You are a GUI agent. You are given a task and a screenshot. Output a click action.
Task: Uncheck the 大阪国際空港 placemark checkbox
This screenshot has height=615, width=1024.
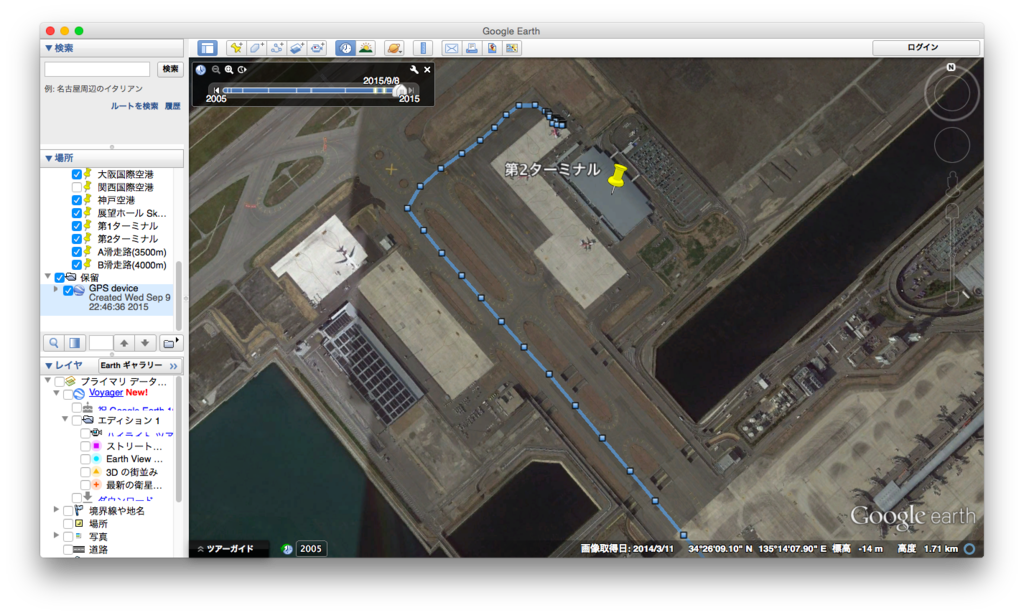point(76,174)
